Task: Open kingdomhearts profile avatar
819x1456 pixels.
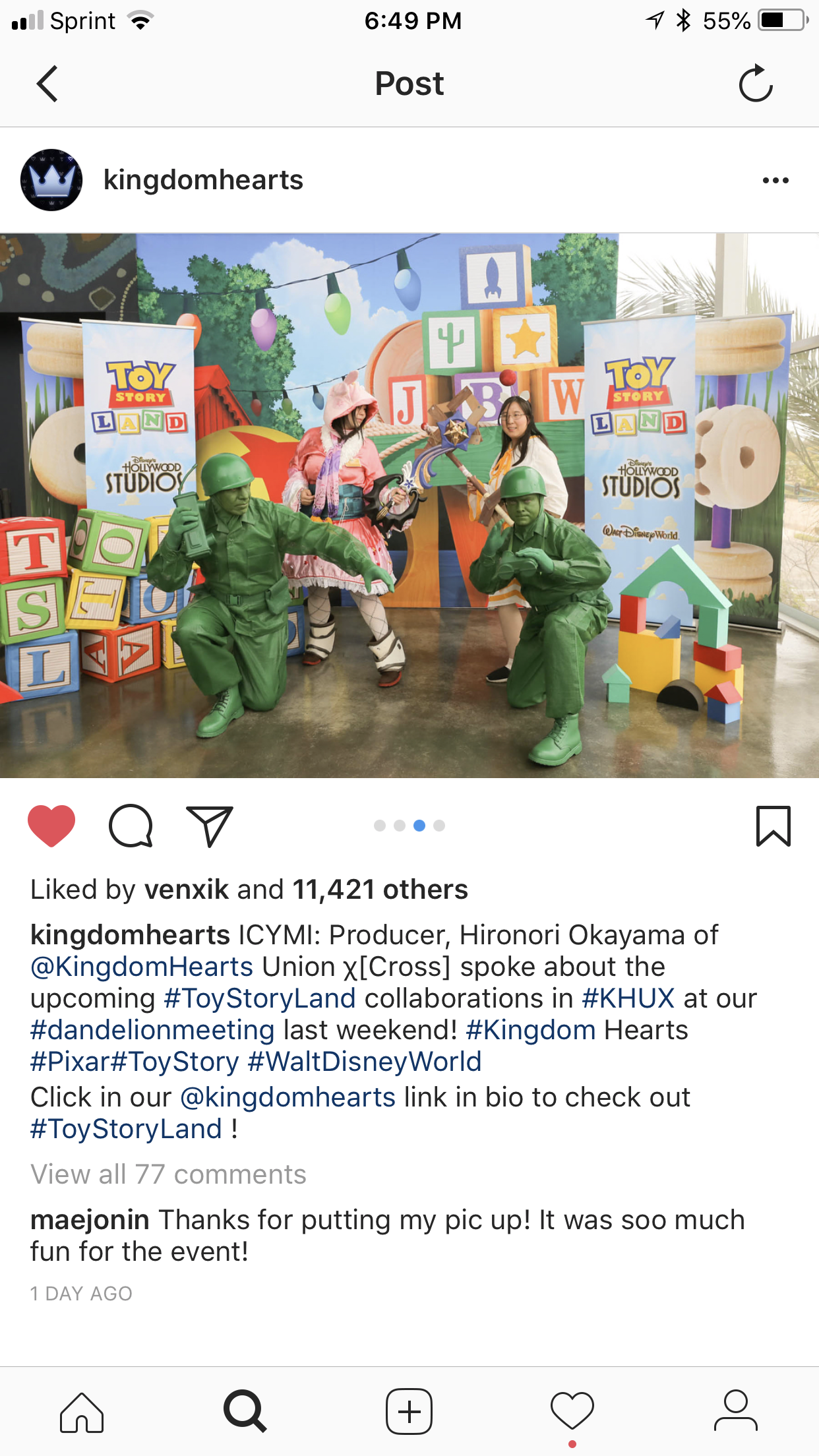Action: [x=51, y=180]
